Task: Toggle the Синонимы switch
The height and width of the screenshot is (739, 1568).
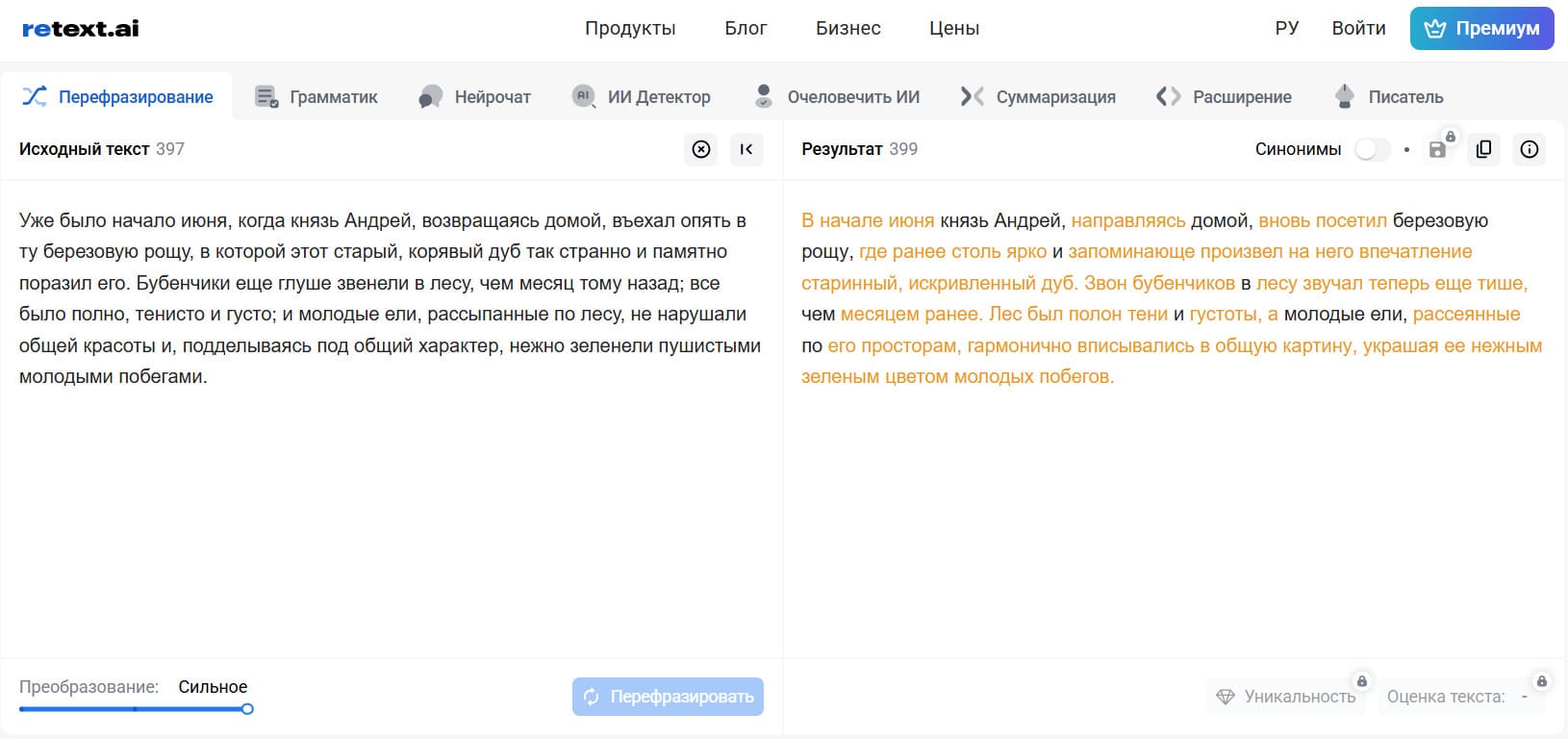Action: tap(1372, 149)
